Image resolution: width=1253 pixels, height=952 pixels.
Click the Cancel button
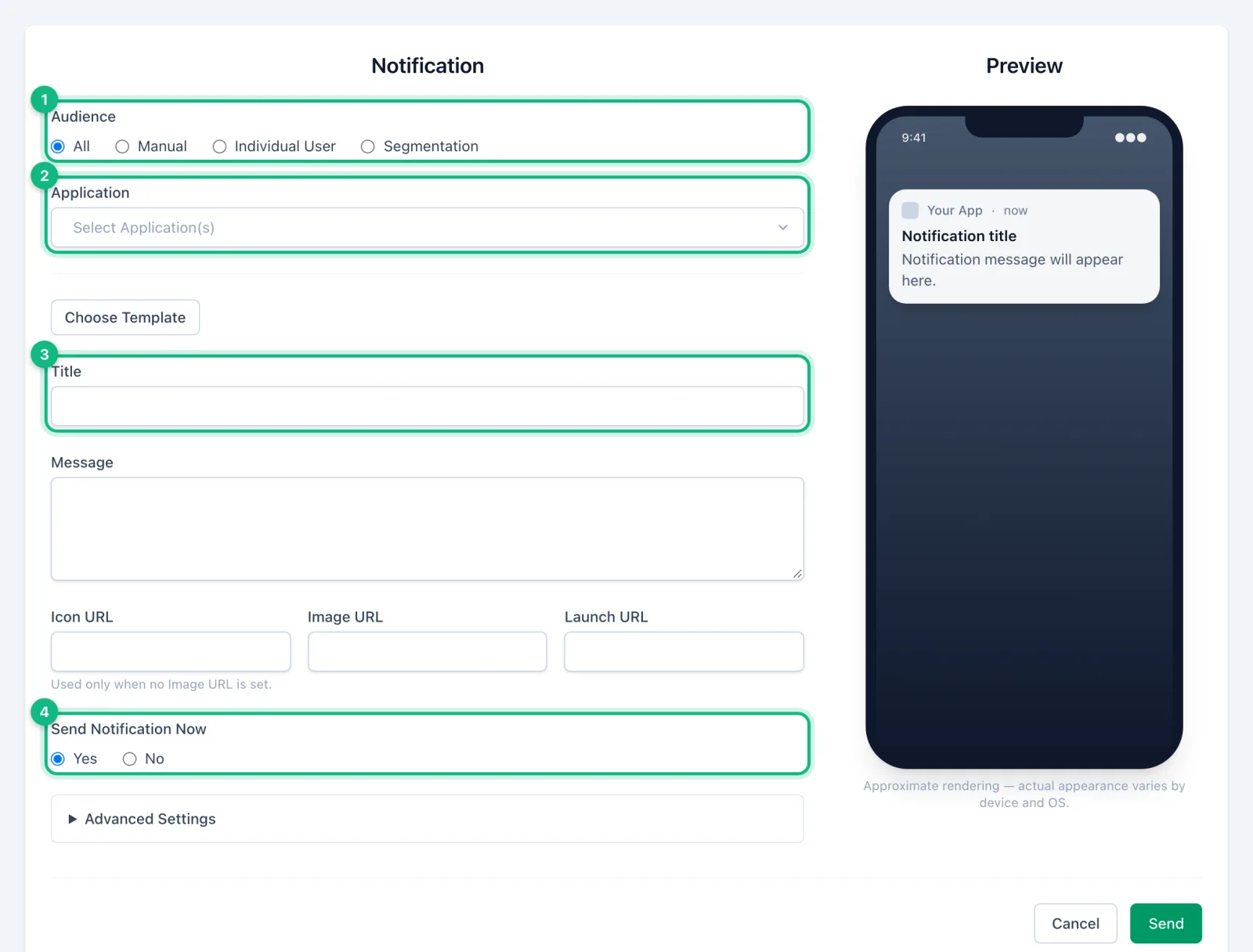1075,924
